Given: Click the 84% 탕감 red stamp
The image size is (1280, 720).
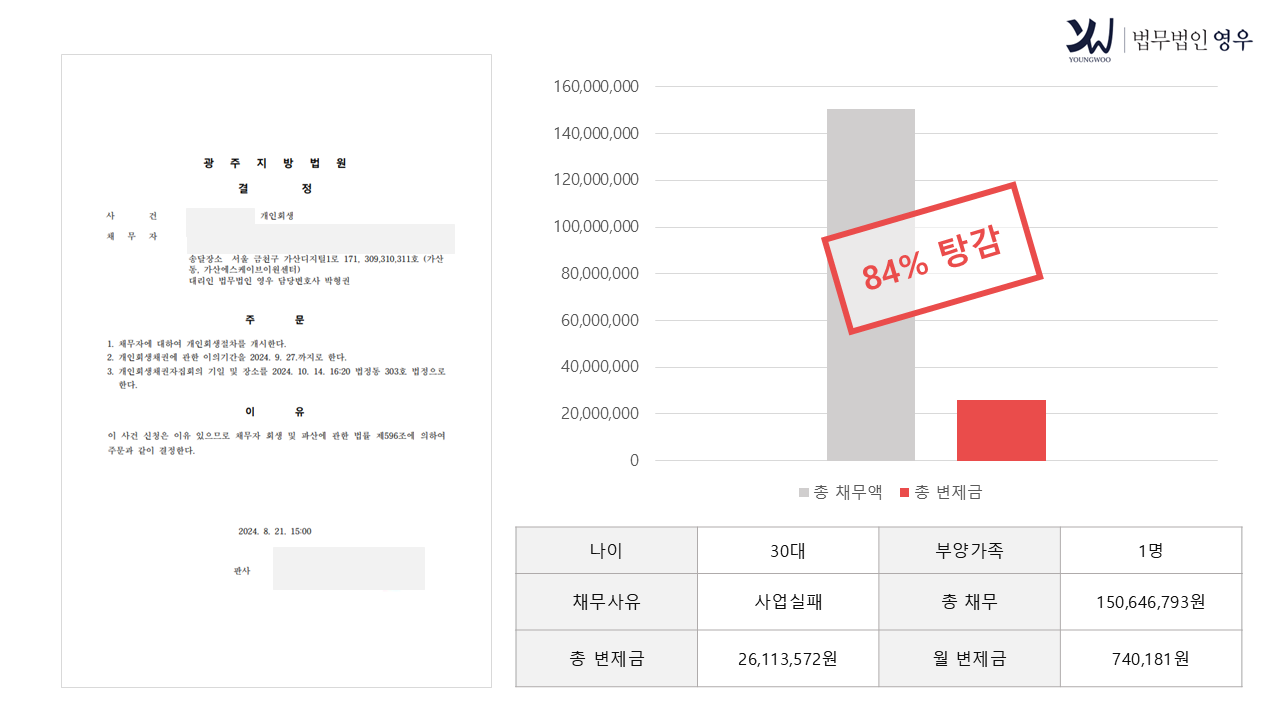Looking at the screenshot, I should pos(932,258).
